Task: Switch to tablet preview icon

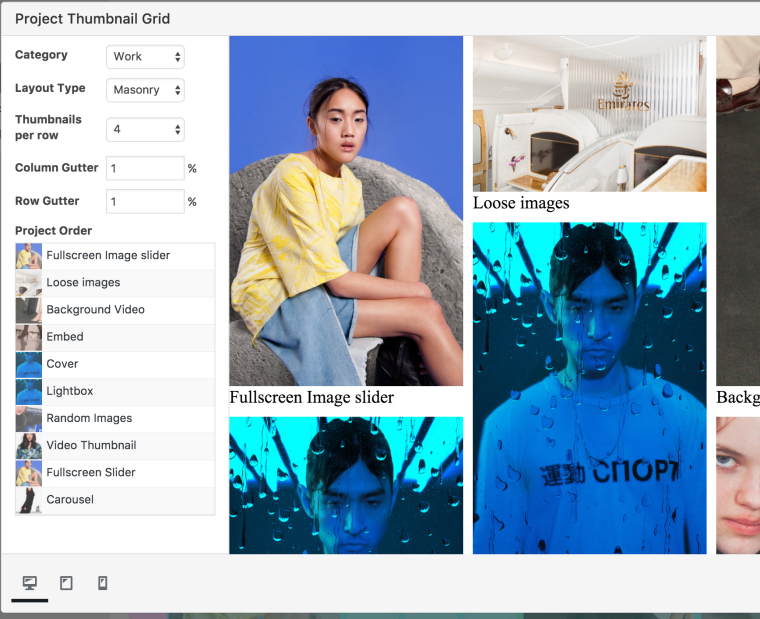Action: 66,583
